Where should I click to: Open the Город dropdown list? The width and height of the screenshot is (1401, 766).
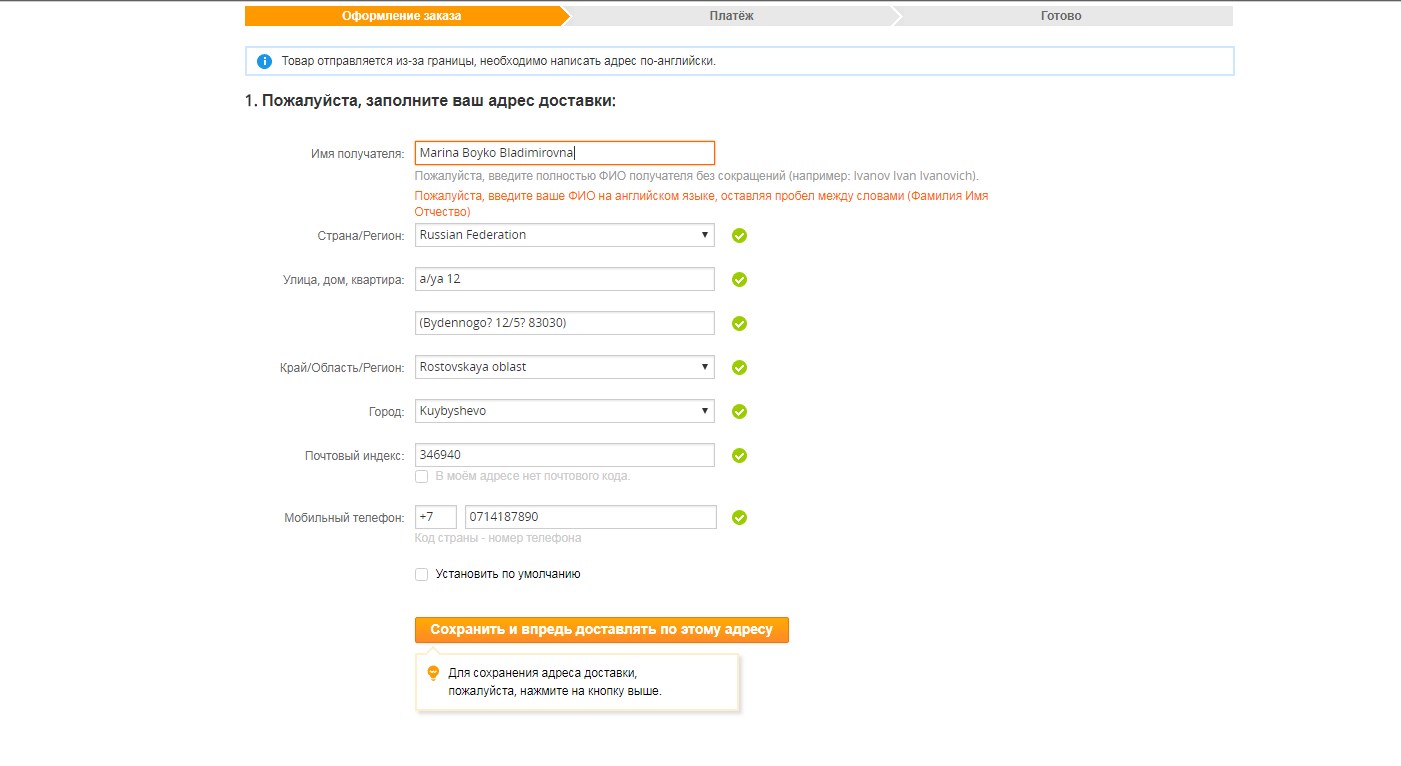(x=564, y=411)
